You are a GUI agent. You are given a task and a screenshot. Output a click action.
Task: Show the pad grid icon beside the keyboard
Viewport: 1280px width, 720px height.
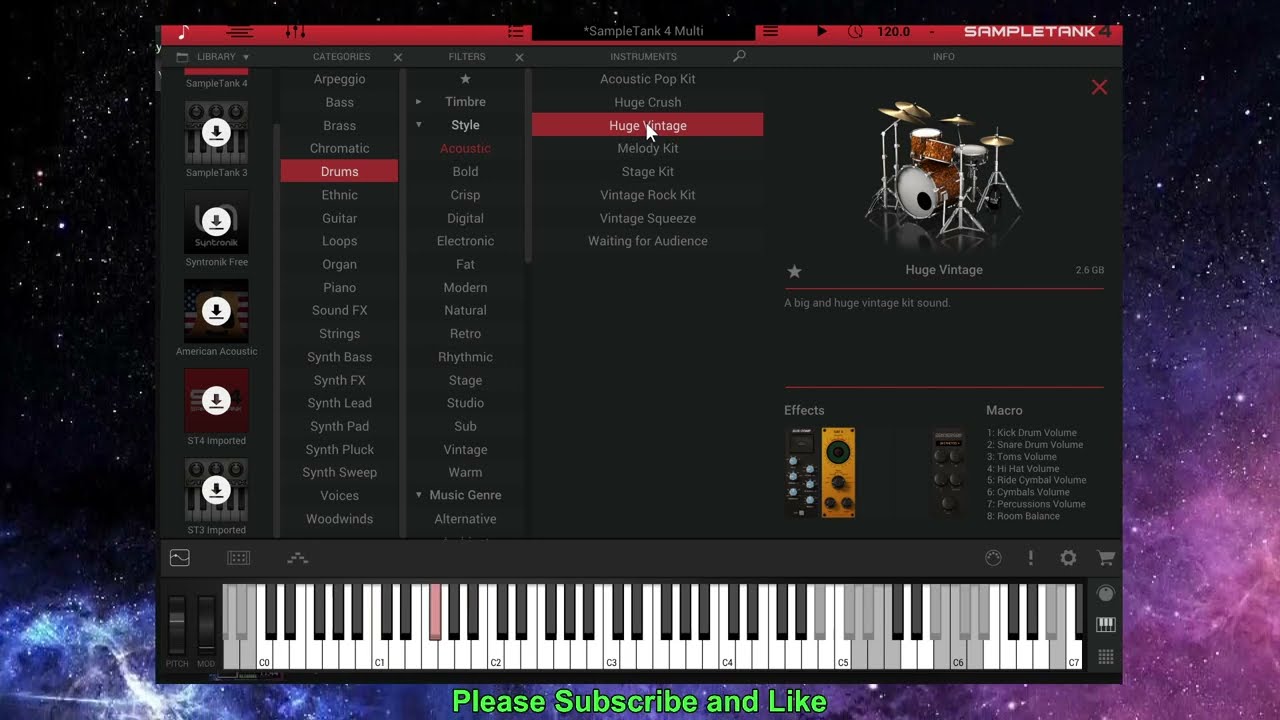point(1105,657)
